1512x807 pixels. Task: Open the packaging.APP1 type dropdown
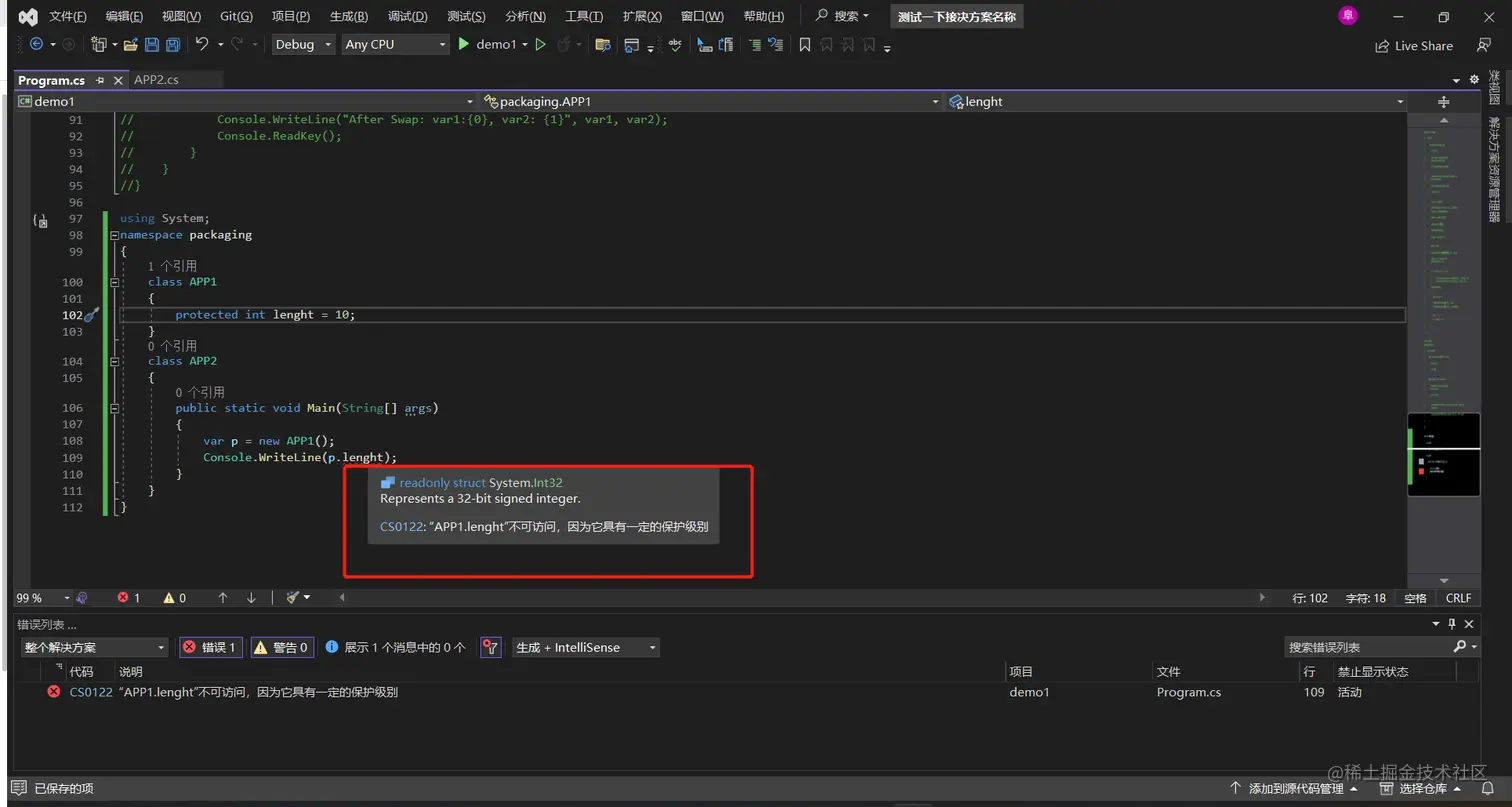(711, 102)
